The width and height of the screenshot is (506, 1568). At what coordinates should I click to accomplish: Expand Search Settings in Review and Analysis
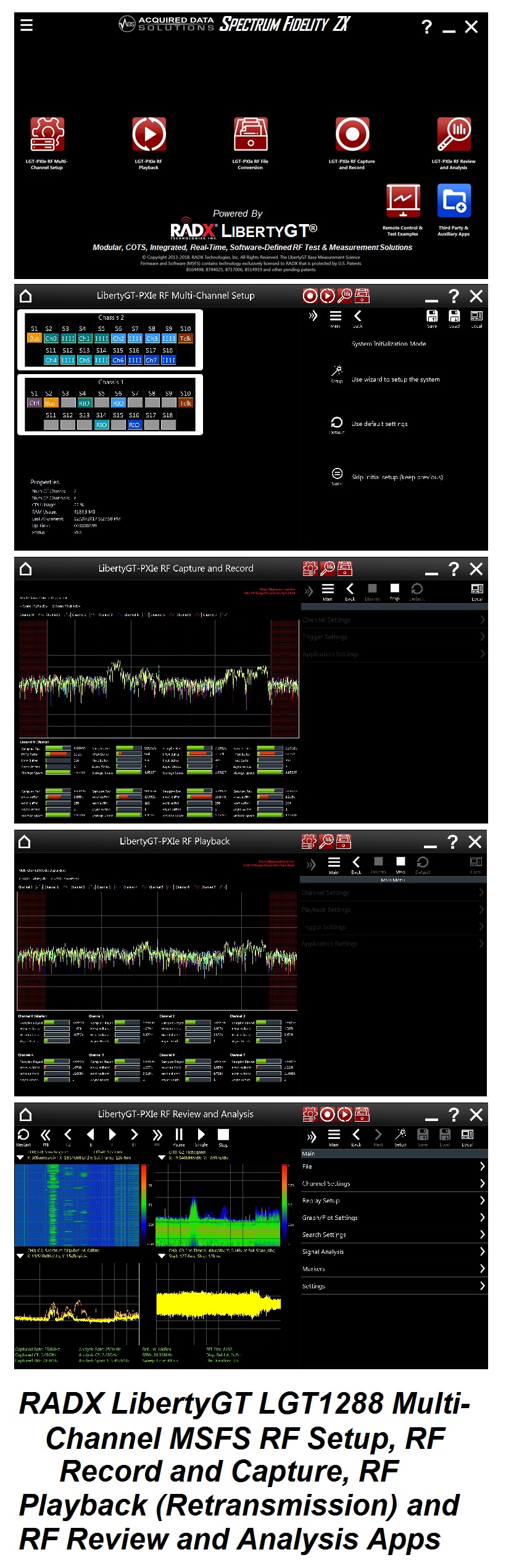click(x=394, y=1235)
